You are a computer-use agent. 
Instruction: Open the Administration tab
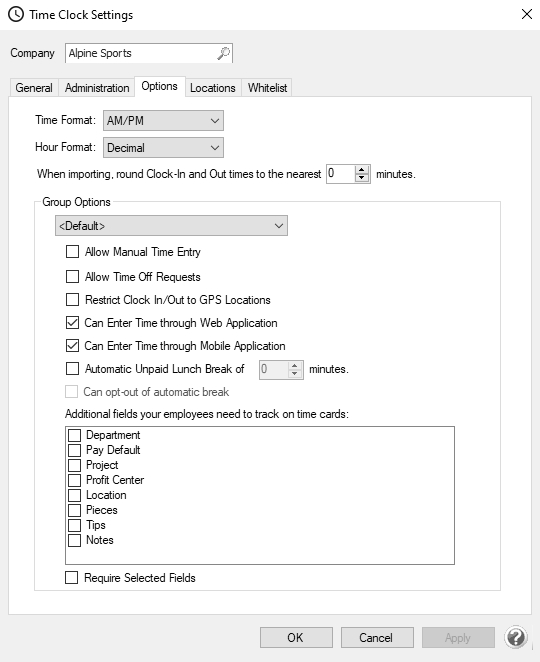[97, 88]
